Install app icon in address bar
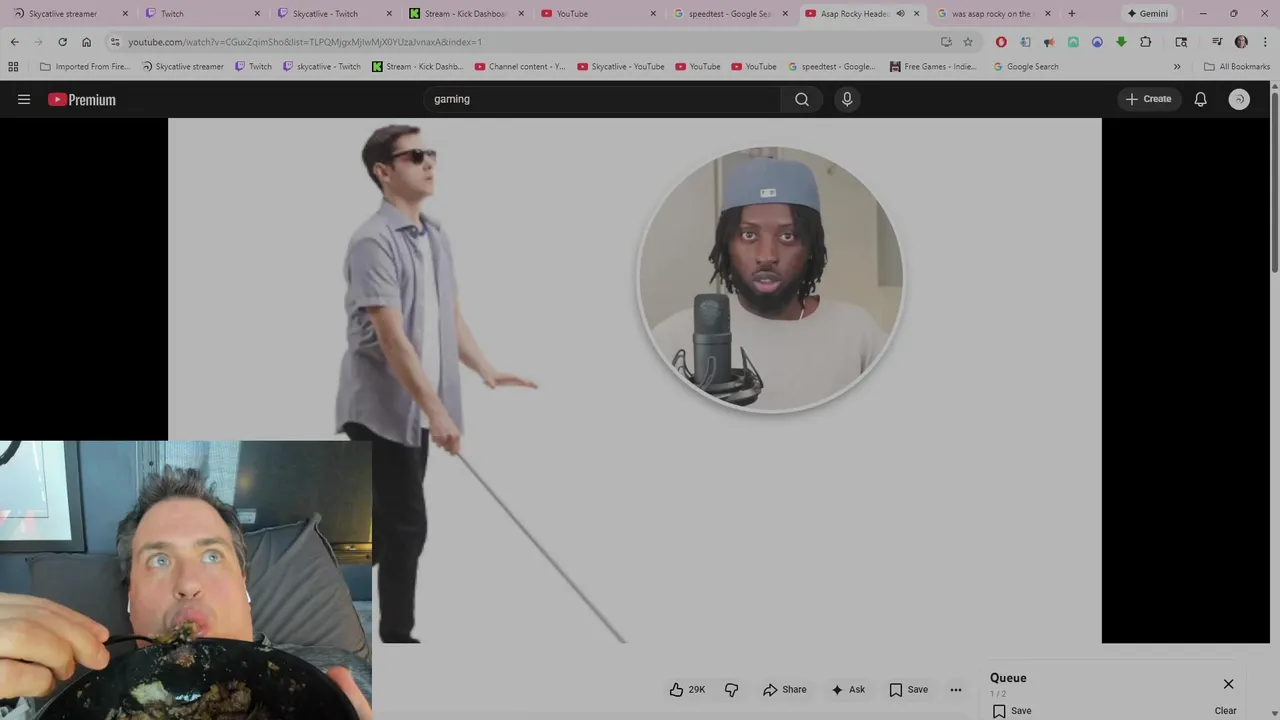 point(946,42)
